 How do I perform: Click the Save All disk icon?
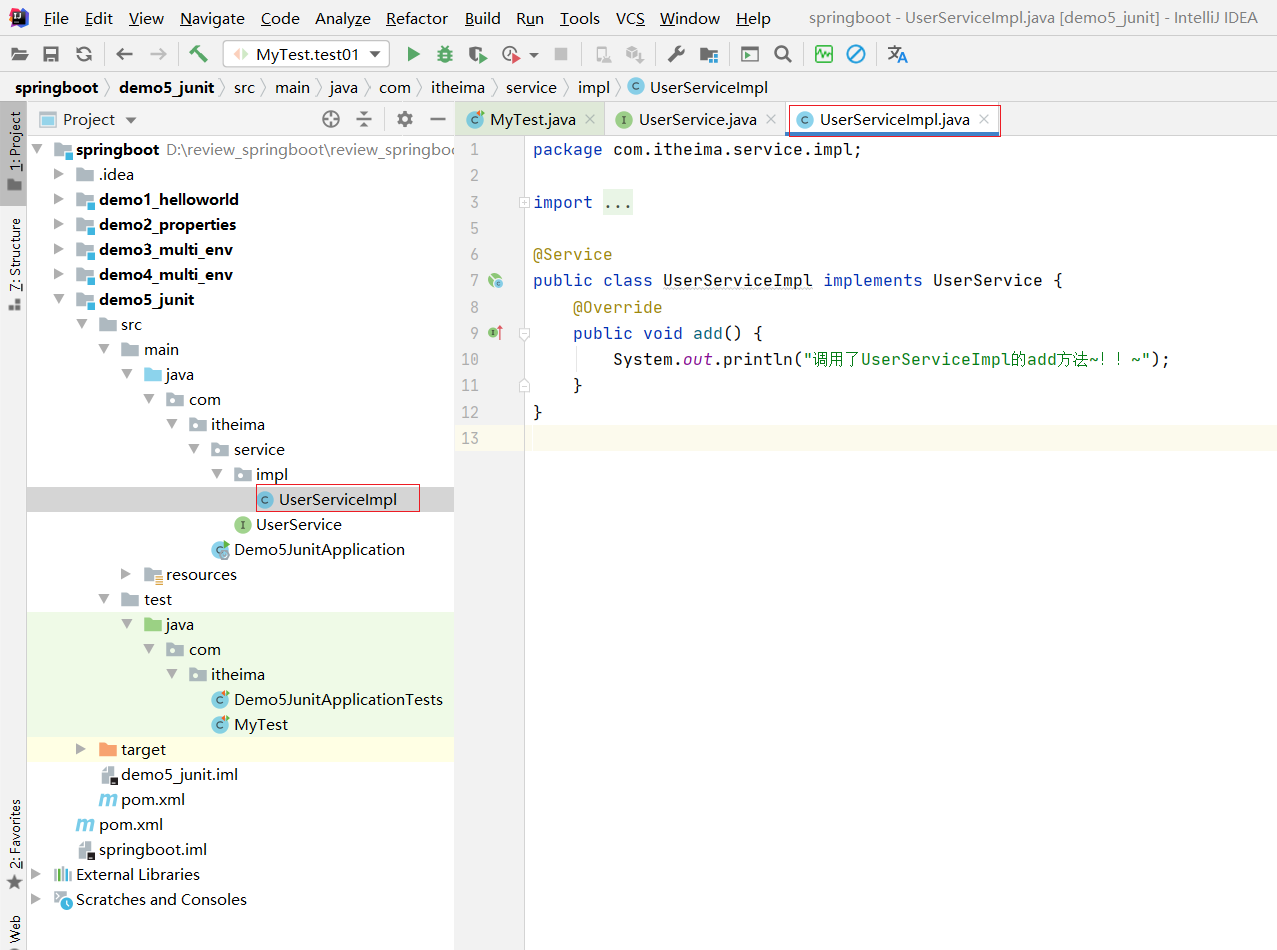tap(51, 55)
